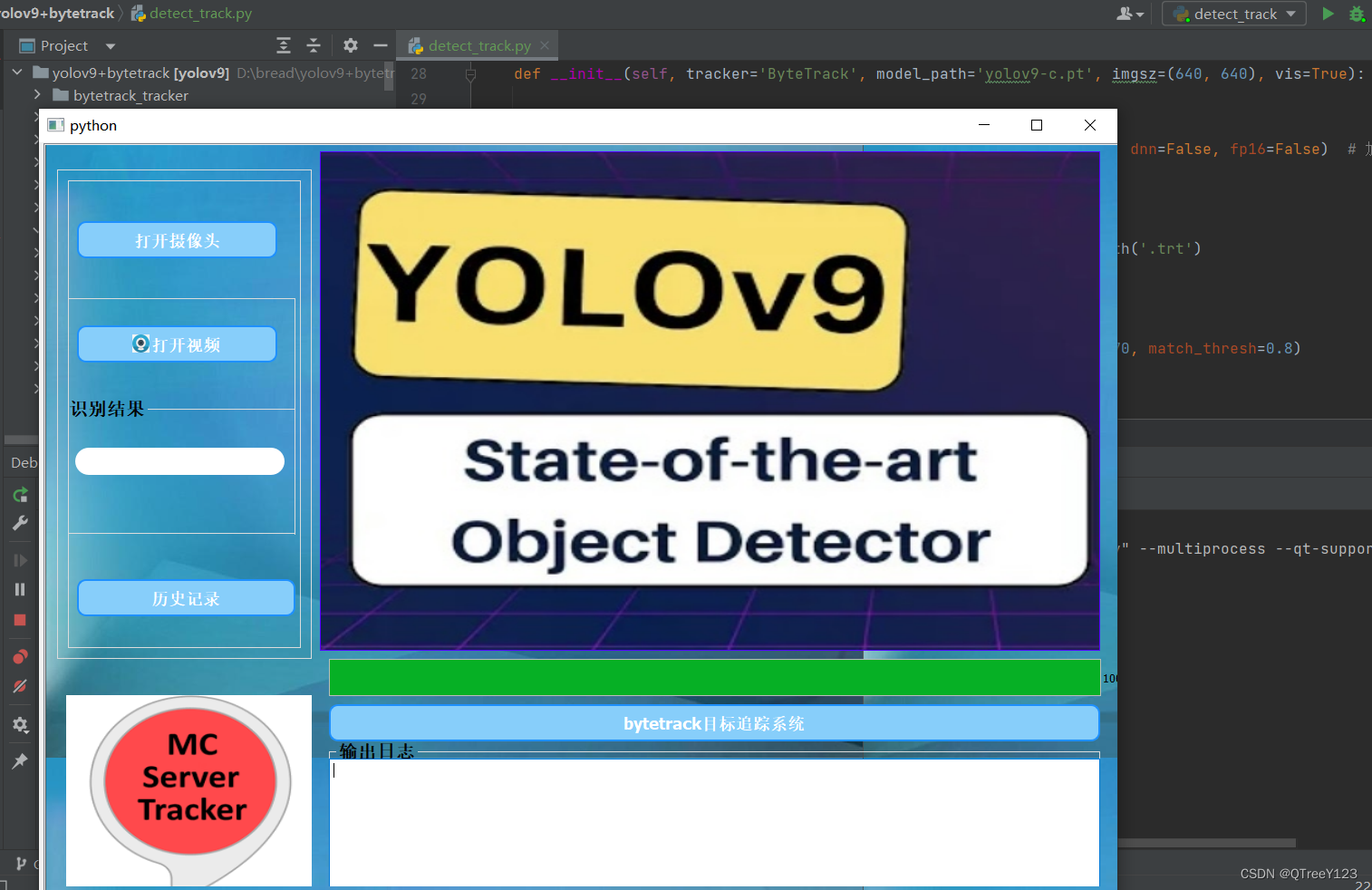The image size is (1372, 890).
Task: Click the 打开视频 button in python window
Action: pyautogui.click(x=177, y=344)
